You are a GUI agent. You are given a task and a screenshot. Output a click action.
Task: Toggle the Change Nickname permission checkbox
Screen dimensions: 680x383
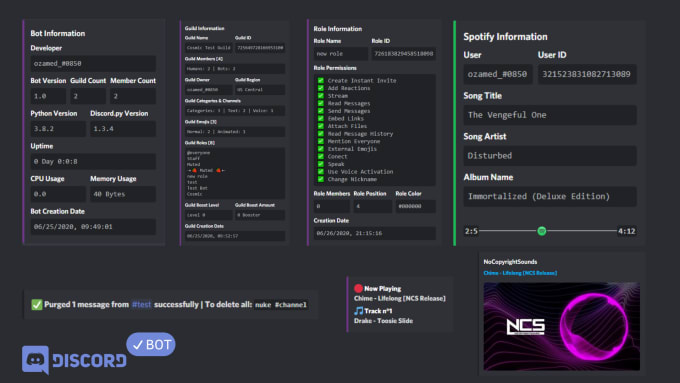click(x=320, y=179)
